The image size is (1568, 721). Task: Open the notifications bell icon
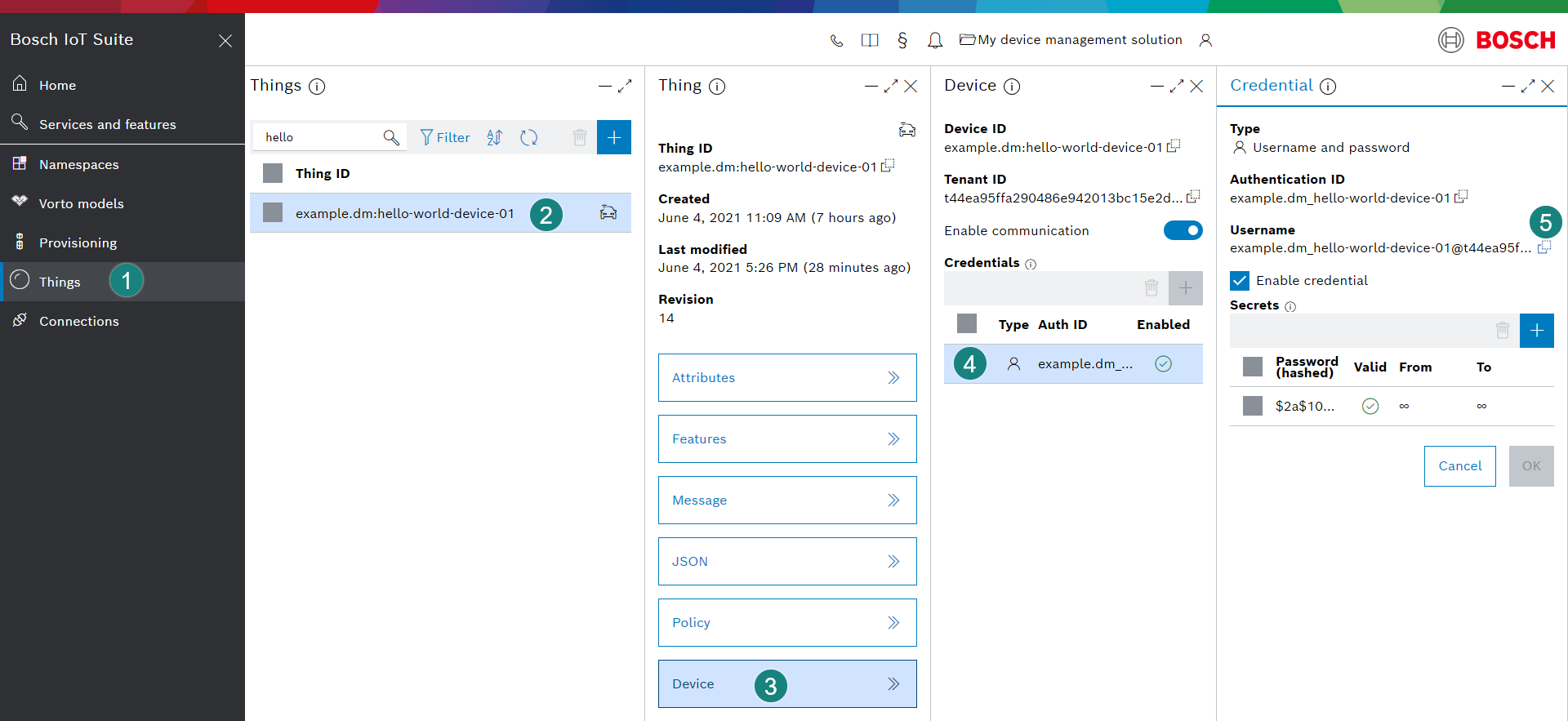click(x=935, y=40)
